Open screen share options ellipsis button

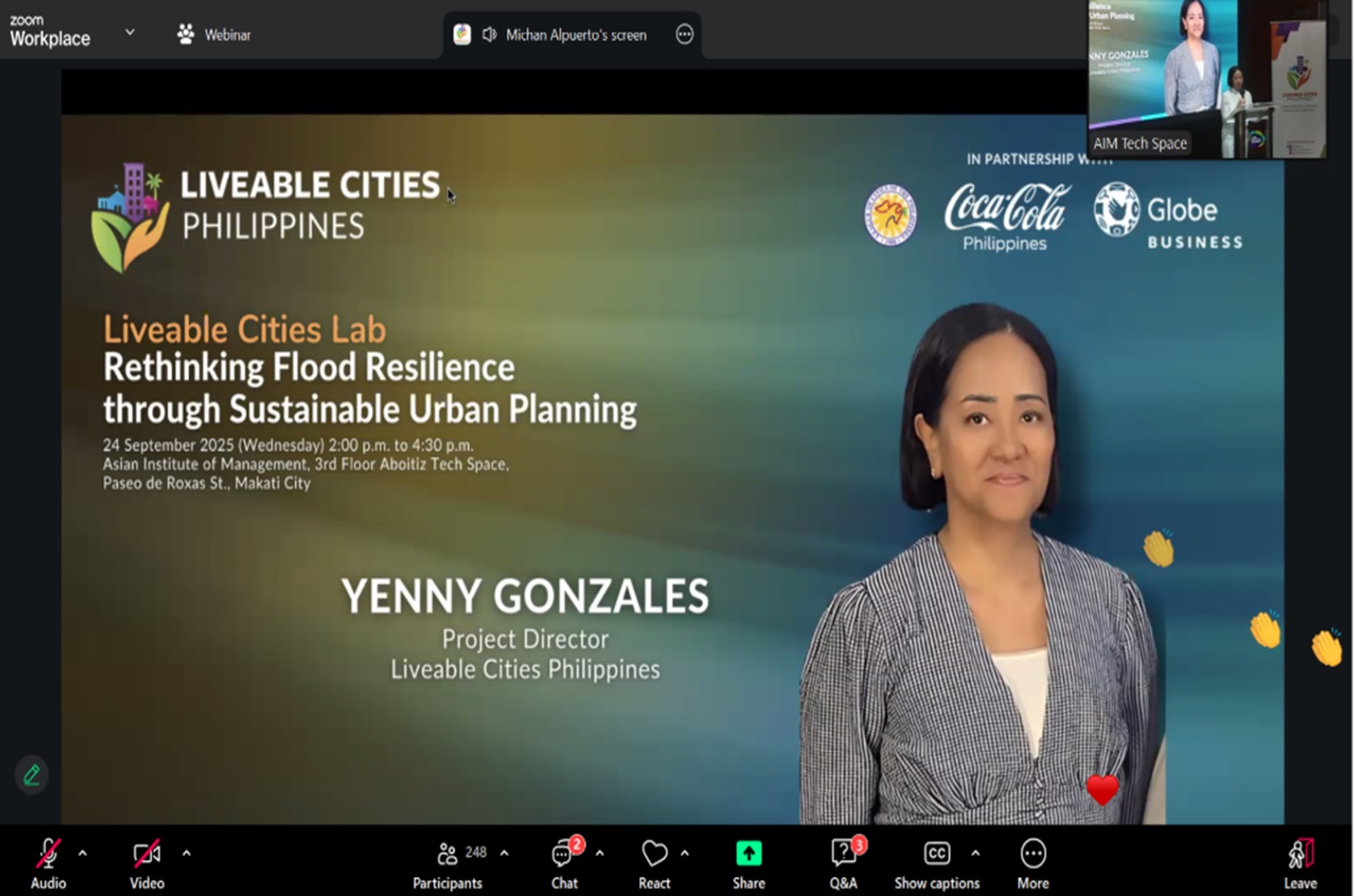coord(685,35)
